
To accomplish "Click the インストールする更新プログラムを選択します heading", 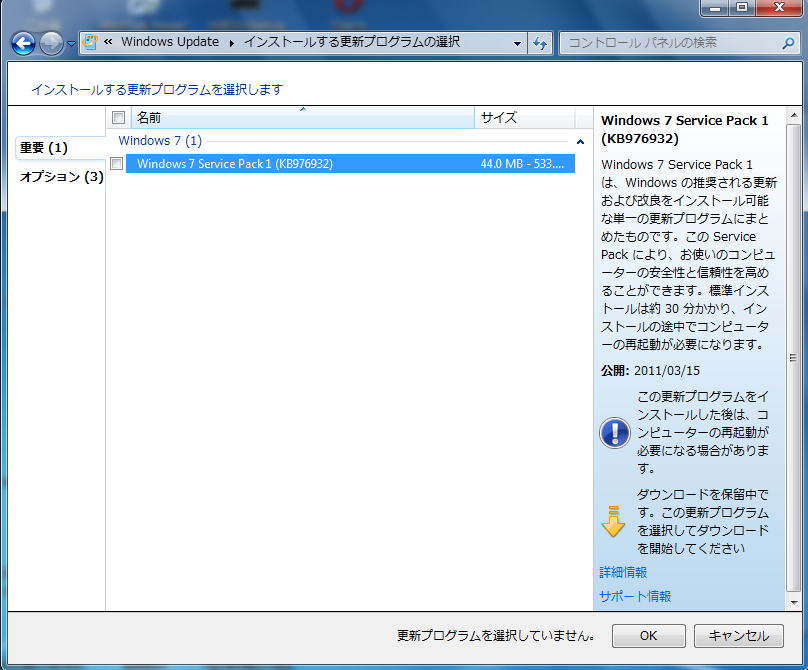I will pyautogui.click(x=157, y=90).
